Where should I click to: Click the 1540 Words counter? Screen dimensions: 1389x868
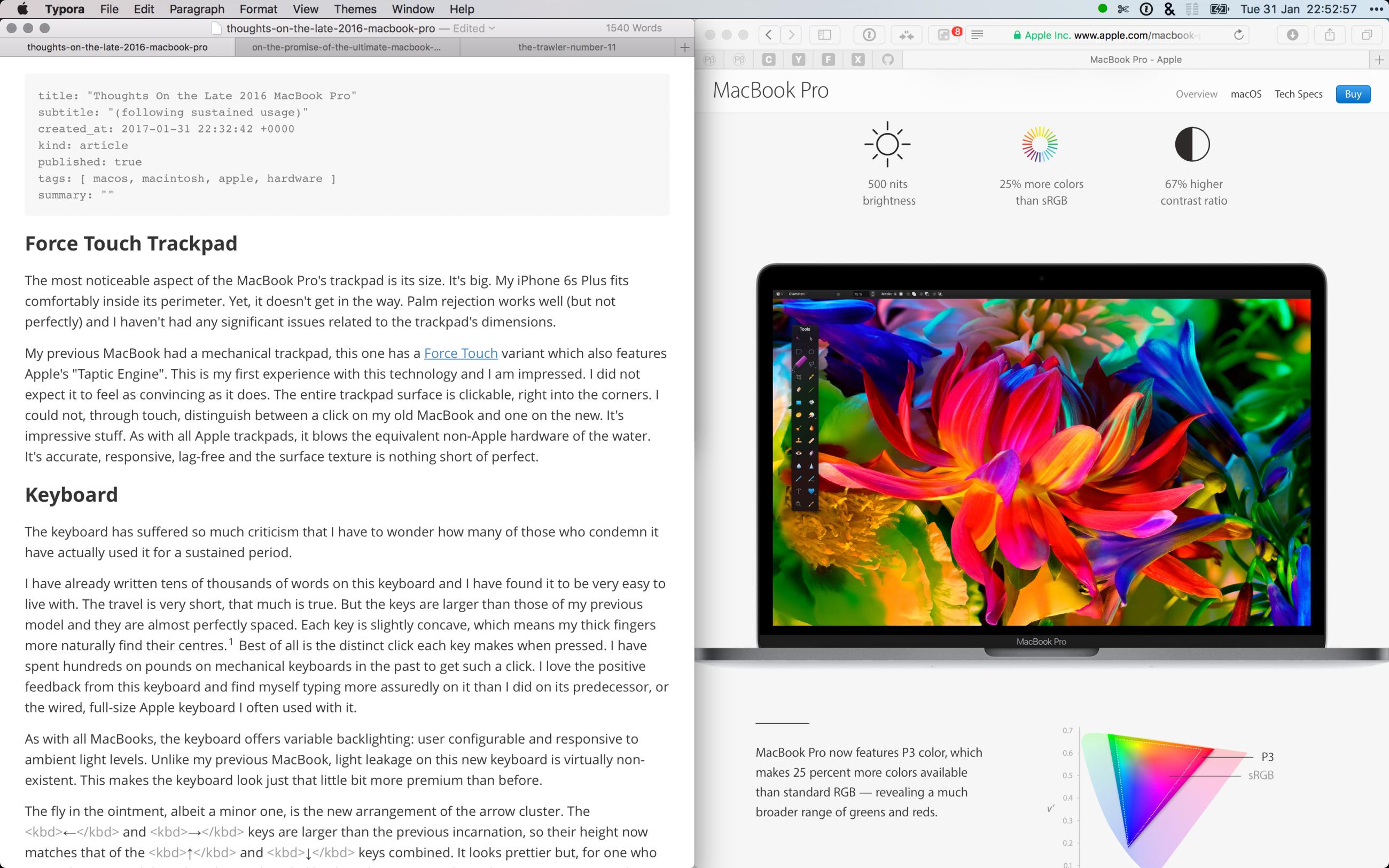[x=634, y=28]
